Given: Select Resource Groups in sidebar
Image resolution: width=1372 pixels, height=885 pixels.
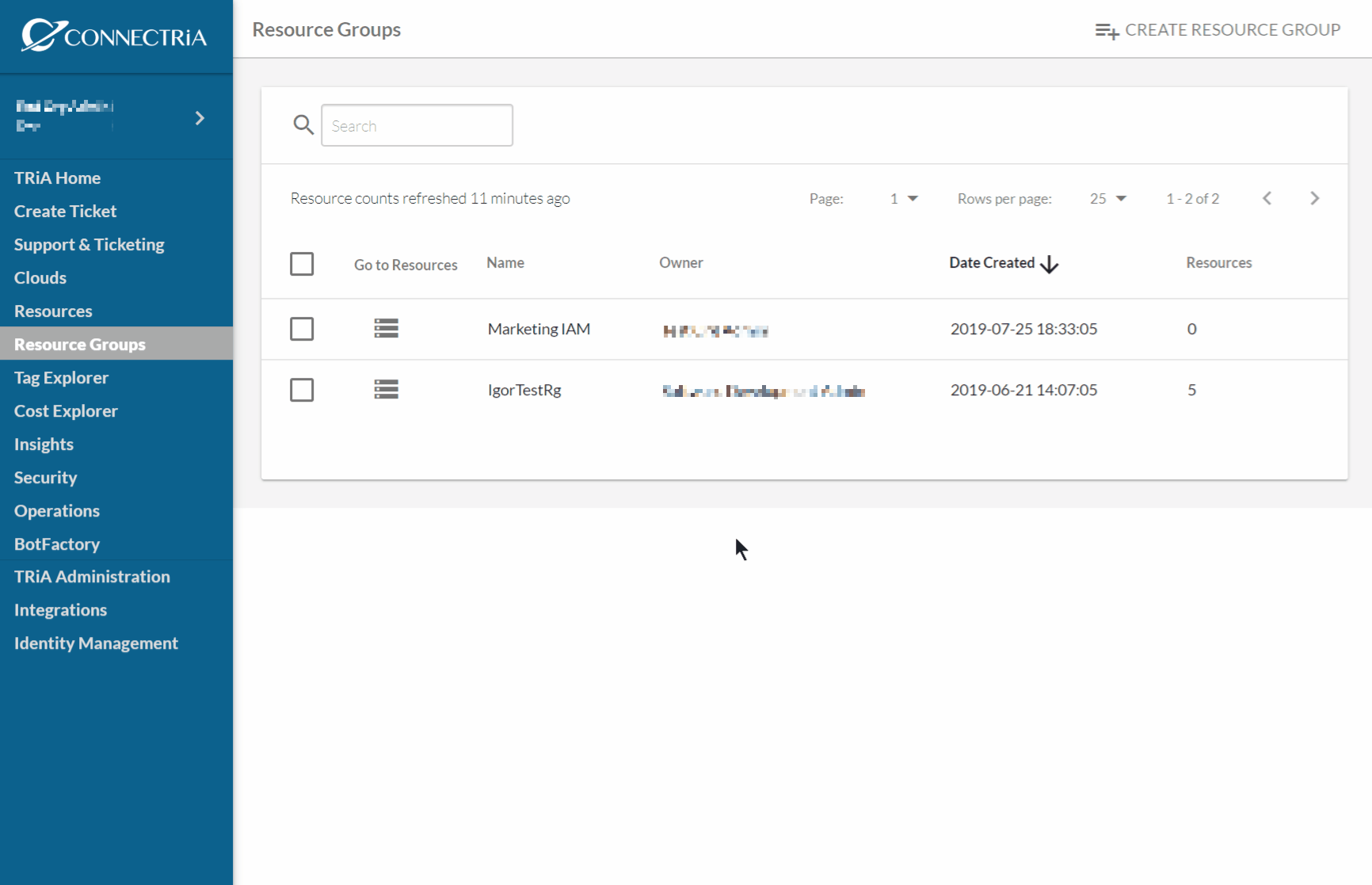Looking at the screenshot, I should pos(116,344).
